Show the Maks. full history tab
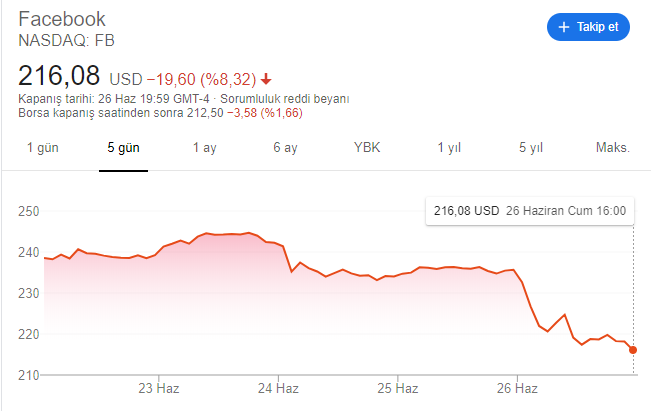Viewport: 651px width, 412px height. click(x=612, y=147)
